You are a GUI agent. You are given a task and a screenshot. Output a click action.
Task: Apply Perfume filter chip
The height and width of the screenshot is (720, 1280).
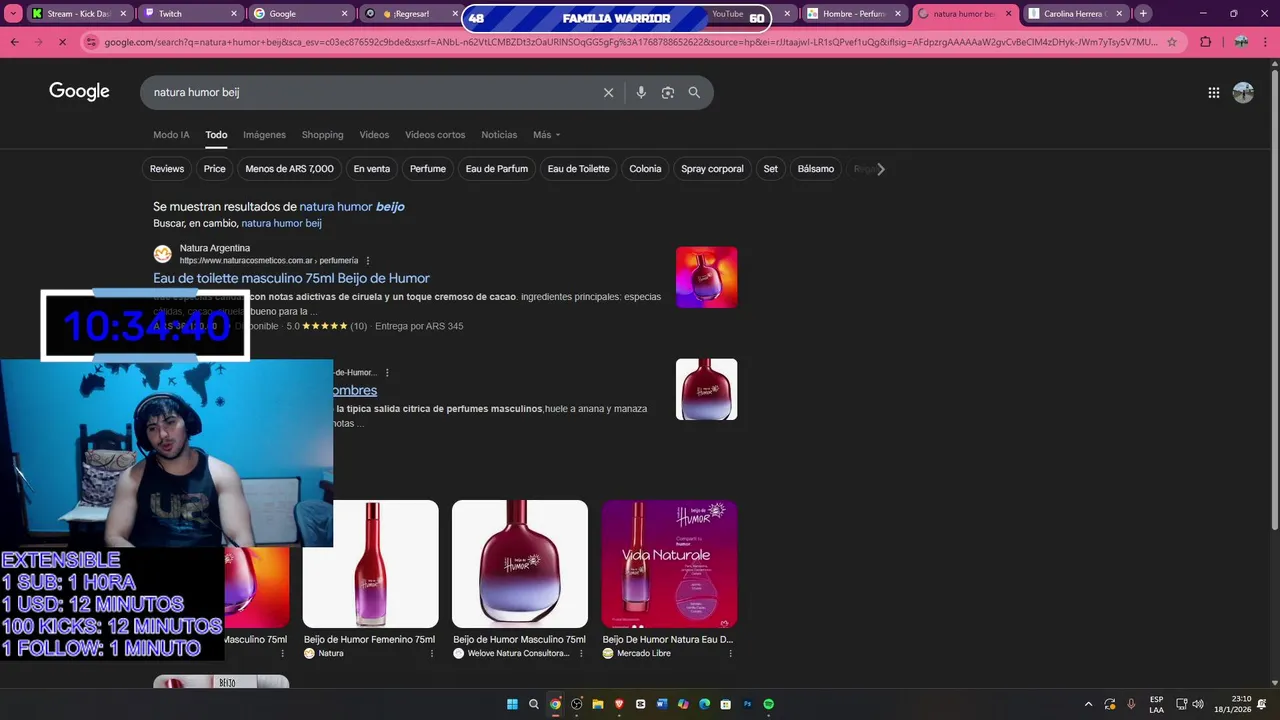pyautogui.click(x=428, y=169)
